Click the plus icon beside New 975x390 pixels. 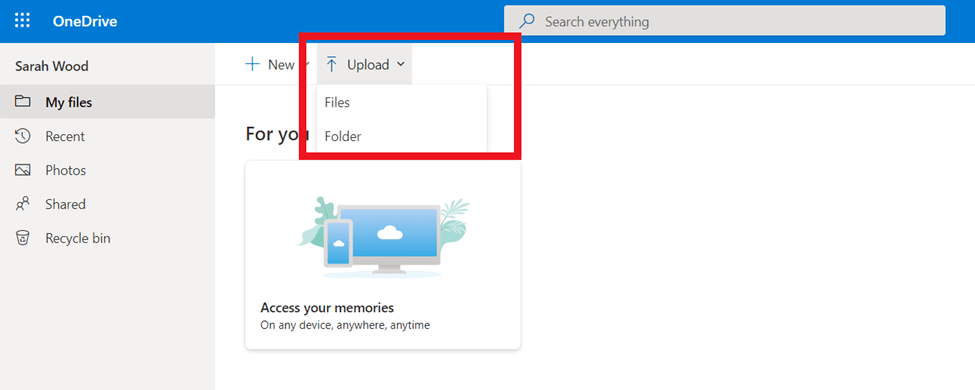pos(252,64)
